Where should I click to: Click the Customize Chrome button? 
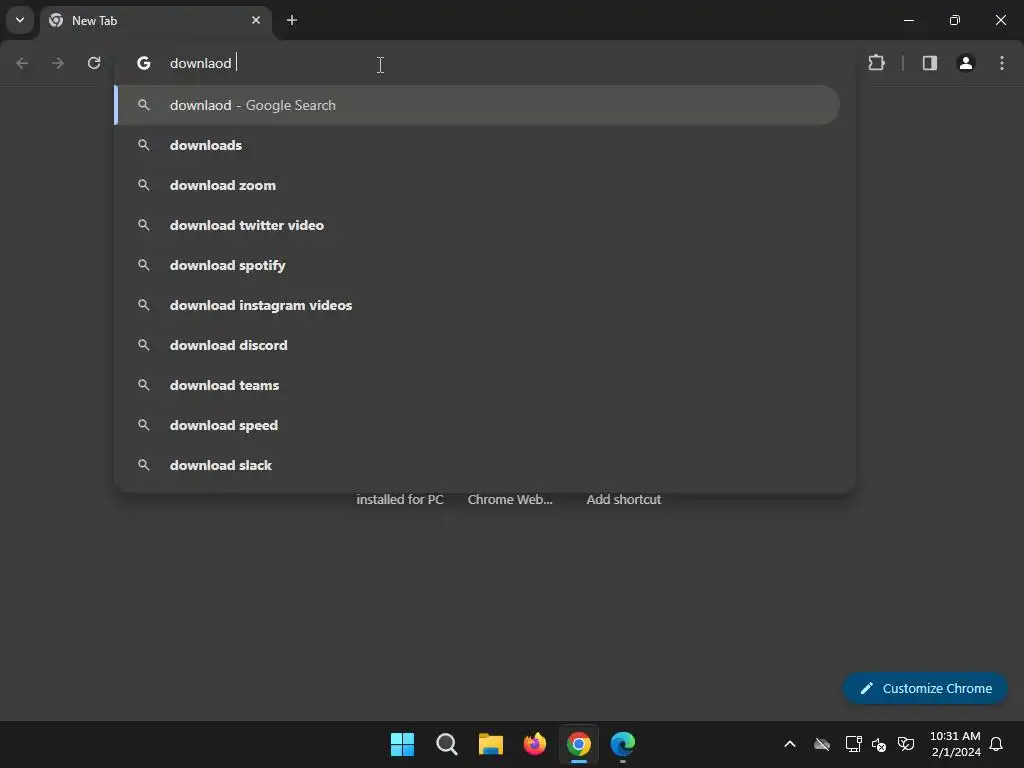tap(925, 688)
